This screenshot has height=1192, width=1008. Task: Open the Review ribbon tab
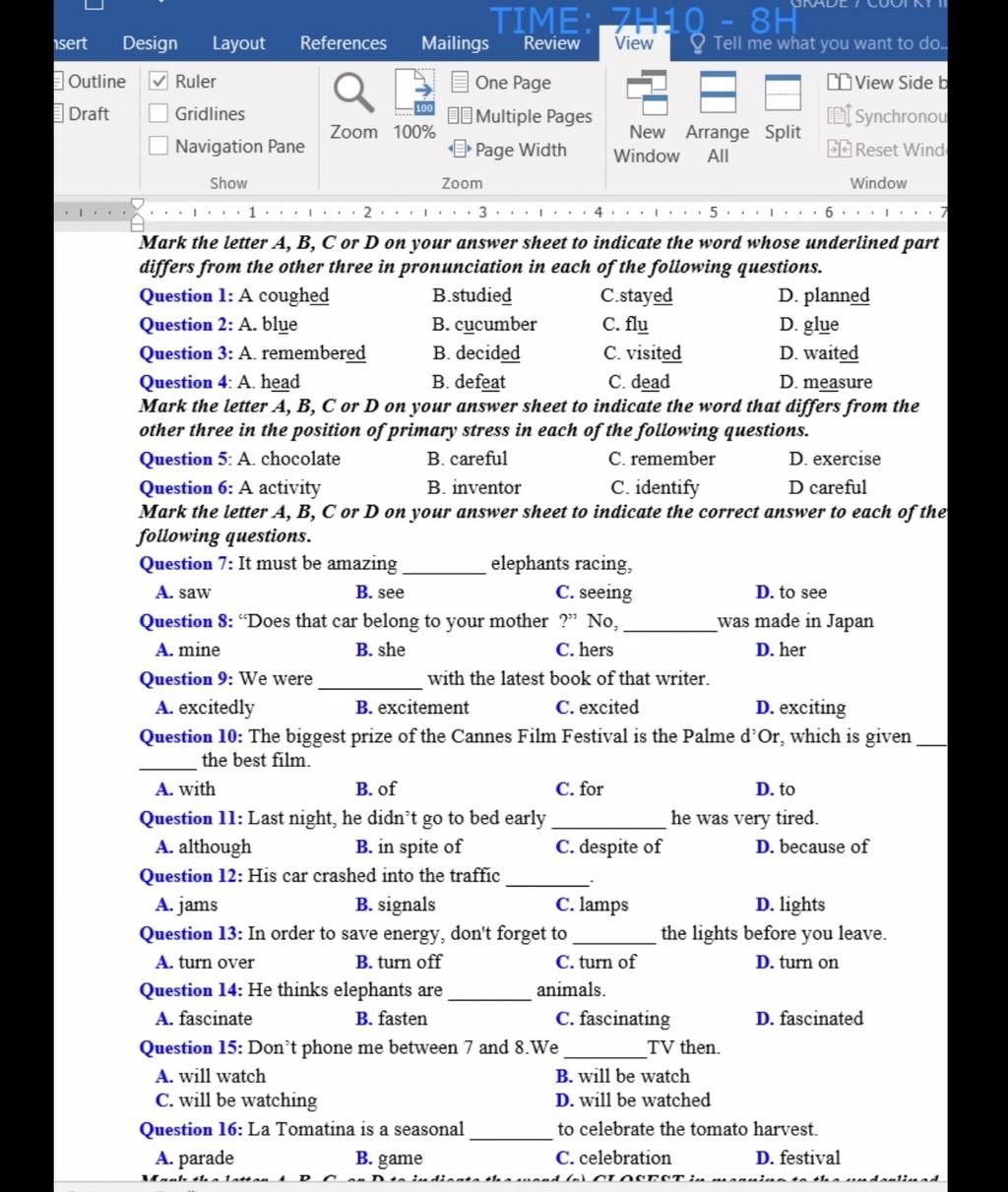pos(551,43)
